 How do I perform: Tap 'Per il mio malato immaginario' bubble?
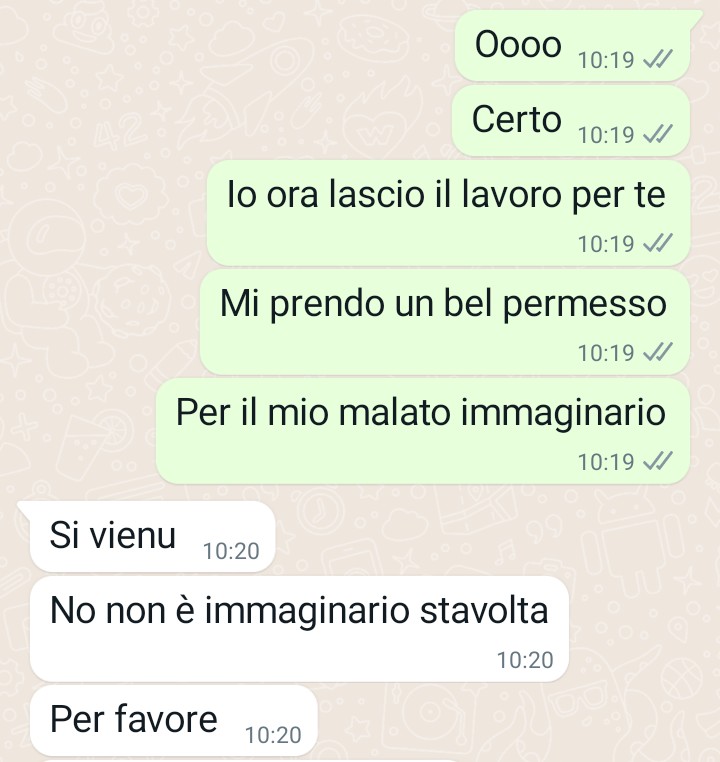423,431
